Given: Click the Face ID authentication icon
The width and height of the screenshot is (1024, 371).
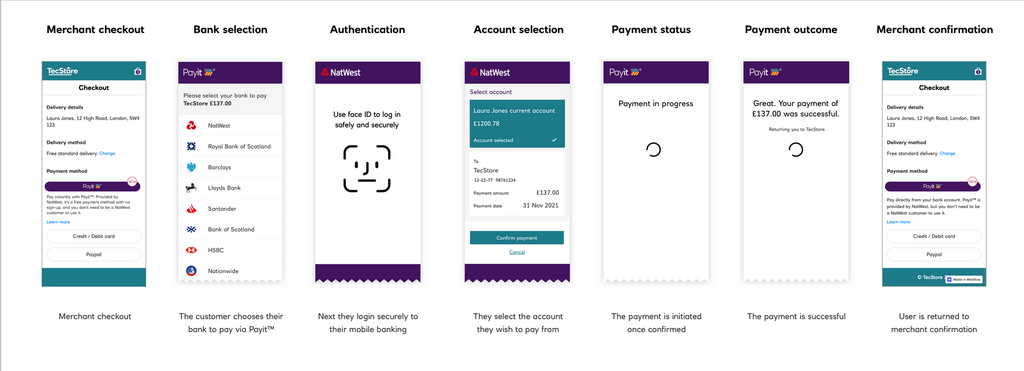Looking at the screenshot, I should [x=367, y=169].
